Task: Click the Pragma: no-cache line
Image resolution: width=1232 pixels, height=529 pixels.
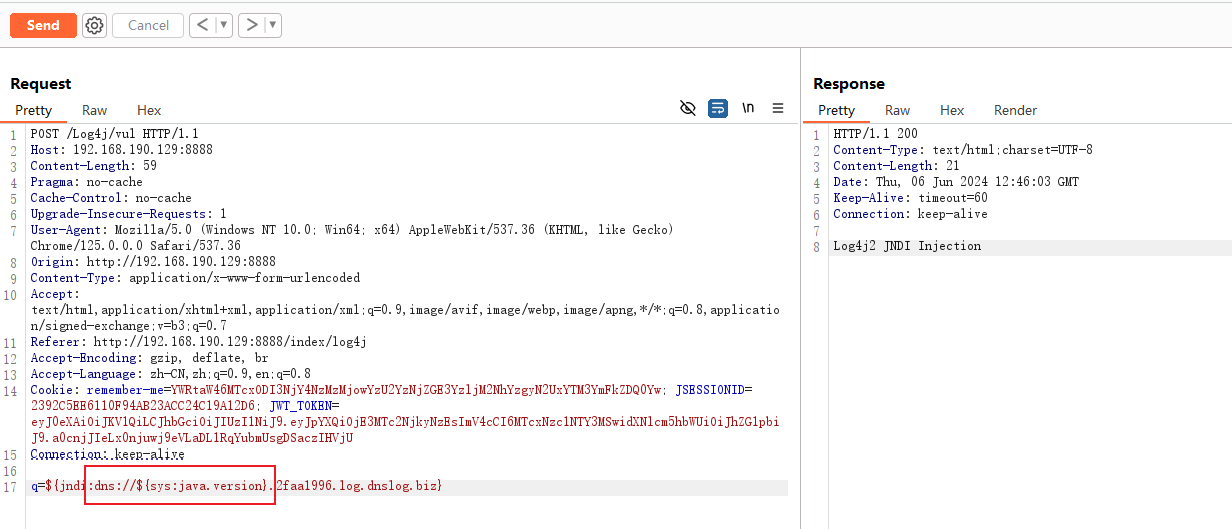Action: (x=86, y=182)
